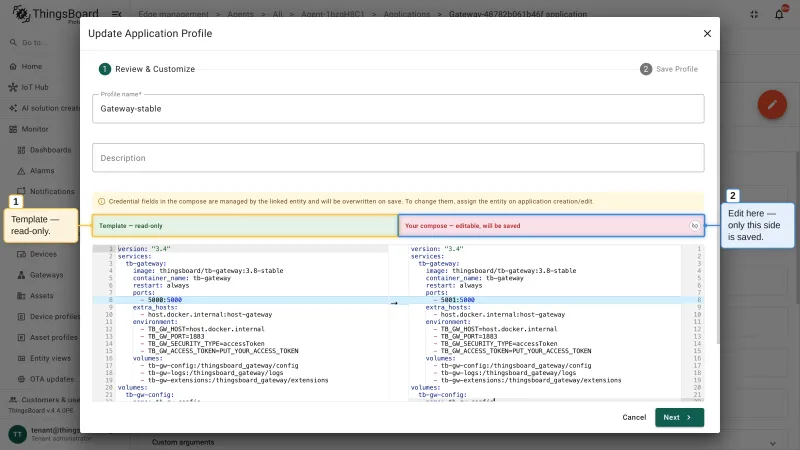The height and width of the screenshot is (450, 800).
Task: Click the Alarms warning icon
Action: (x=21, y=171)
